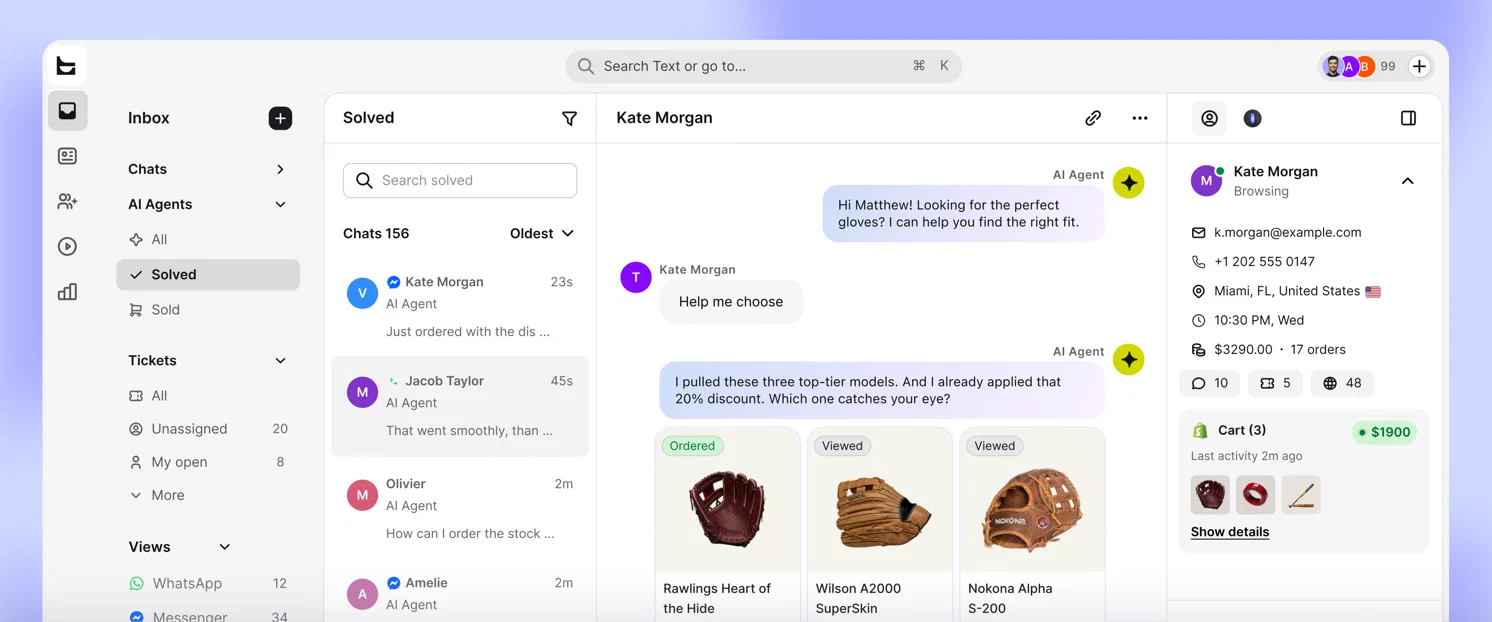Click the email k.morgan@example.com
The width and height of the screenshot is (1492, 622).
1287,232
